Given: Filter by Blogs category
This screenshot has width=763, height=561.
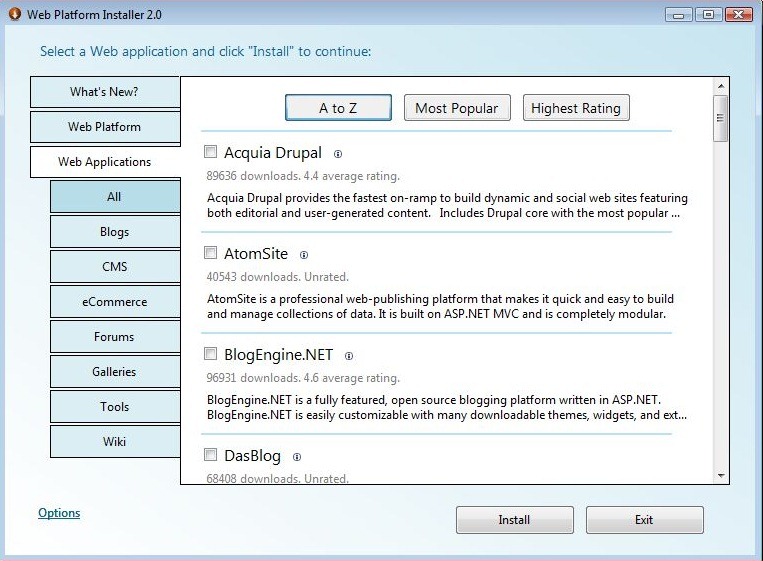Looking at the screenshot, I should tap(115, 232).
